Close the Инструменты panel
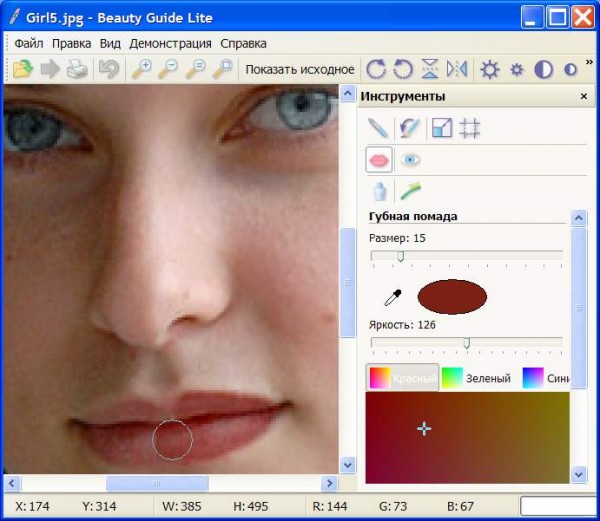 (584, 97)
